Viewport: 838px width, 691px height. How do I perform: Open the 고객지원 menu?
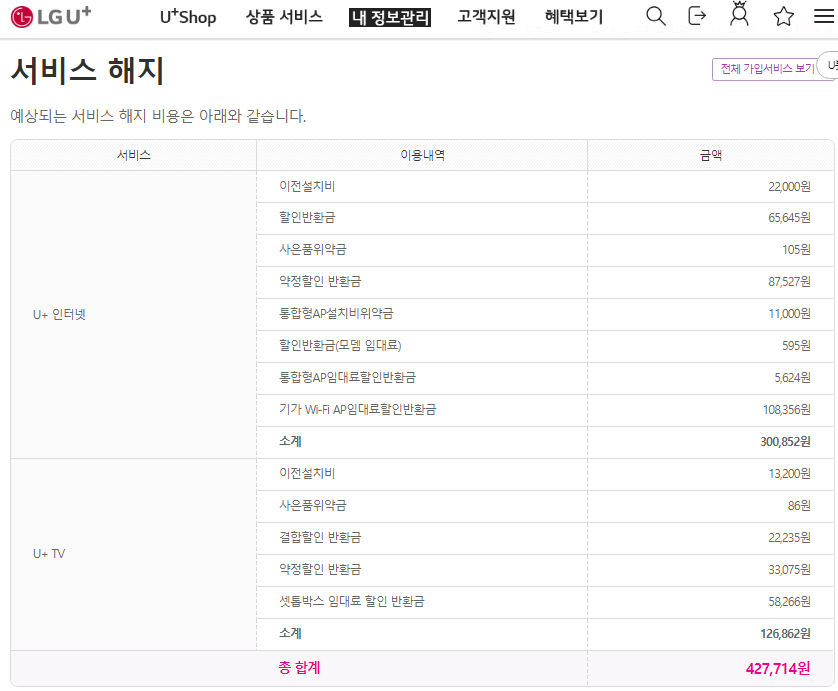click(x=486, y=17)
